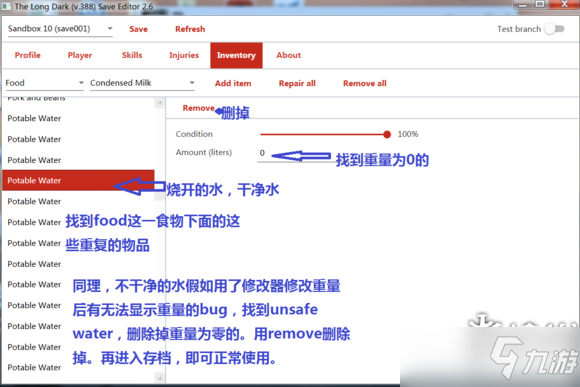The image size is (580, 387).
Task: Adjust the Condition slider handle
Action: click(387, 134)
